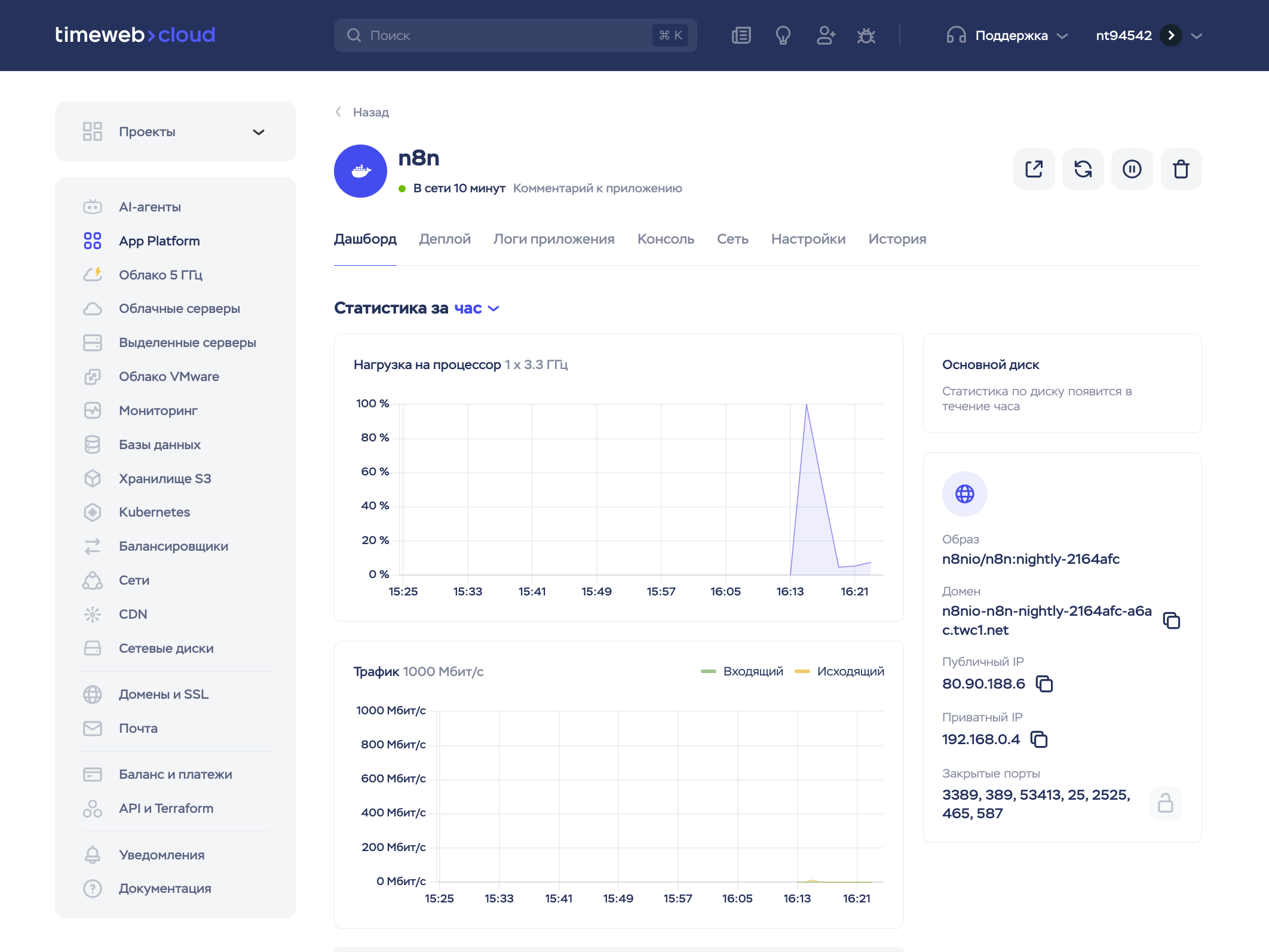
Task: Open app in new window icon
Action: pos(1034,169)
